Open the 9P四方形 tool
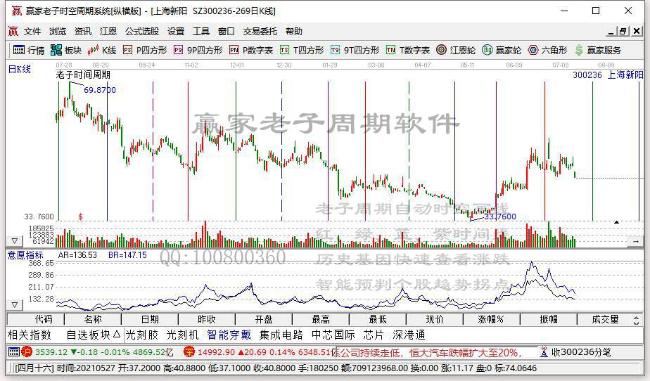This screenshot has width=650, height=381. pyautogui.click(x=198, y=50)
